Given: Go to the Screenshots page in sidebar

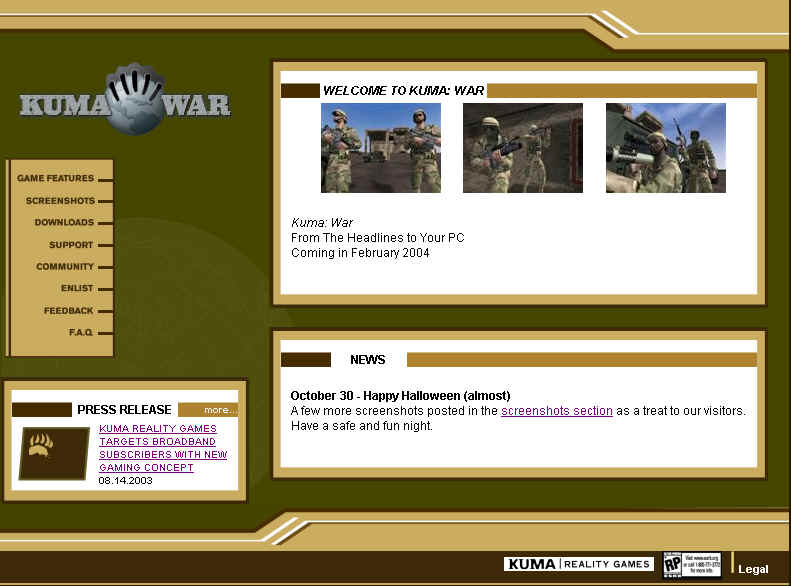Looking at the screenshot, I should click(61, 201).
